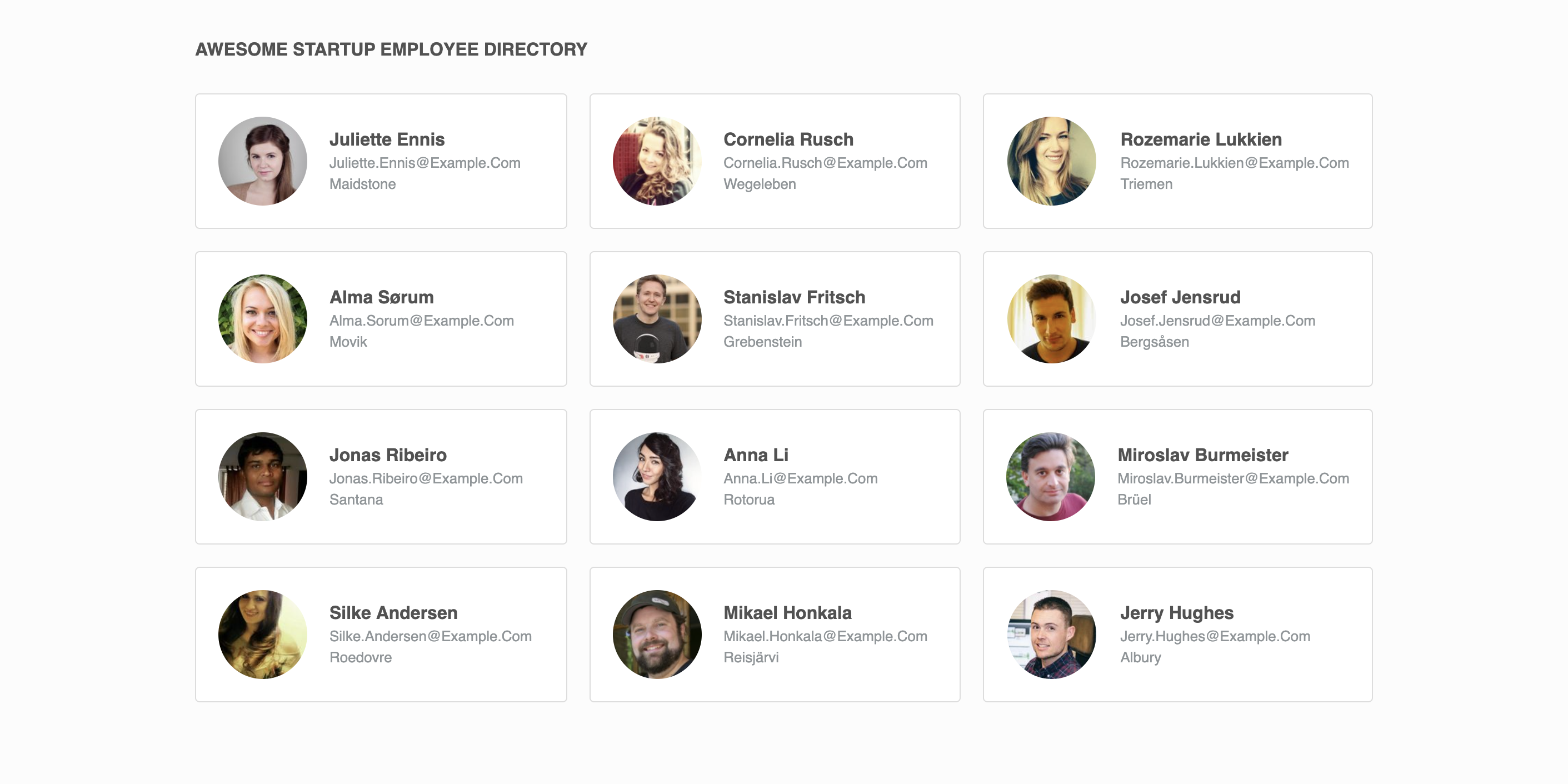
Task: Select Mikael Honkala's profile photo
Action: click(x=657, y=635)
